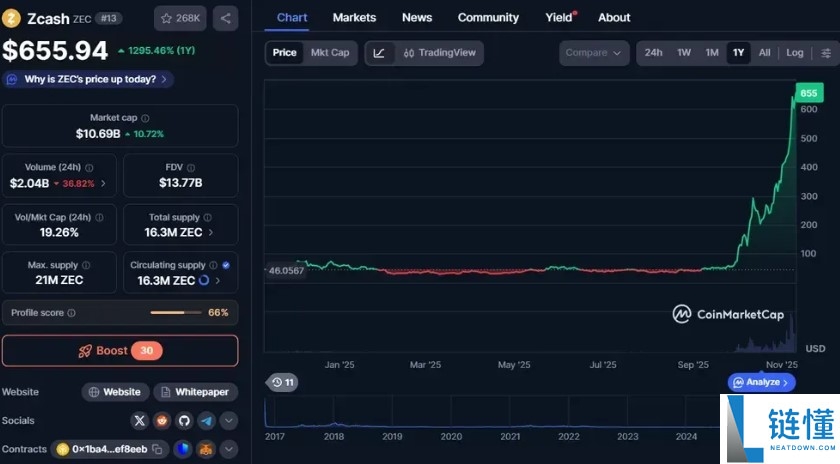Click the 655 current price marker
Viewport: 840px width, 464px height.
click(x=809, y=93)
